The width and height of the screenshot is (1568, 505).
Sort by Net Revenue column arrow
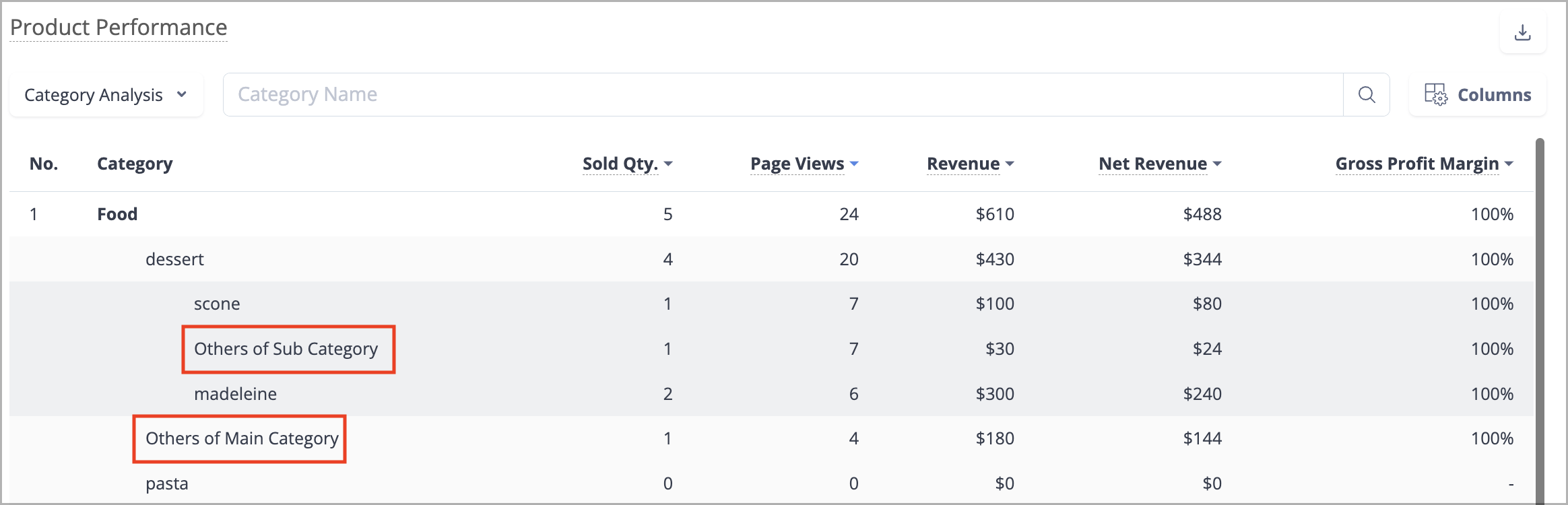1217,164
